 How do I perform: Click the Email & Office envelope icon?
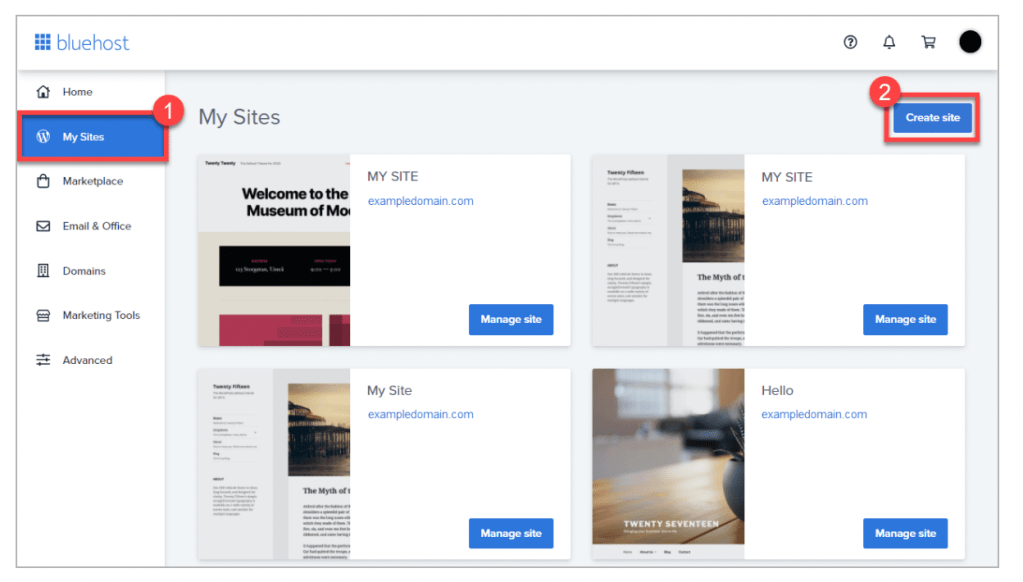pos(43,226)
